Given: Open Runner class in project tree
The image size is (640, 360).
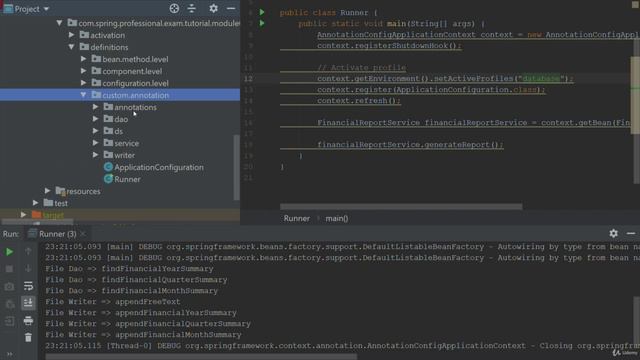Looking at the screenshot, I should [x=127, y=179].
